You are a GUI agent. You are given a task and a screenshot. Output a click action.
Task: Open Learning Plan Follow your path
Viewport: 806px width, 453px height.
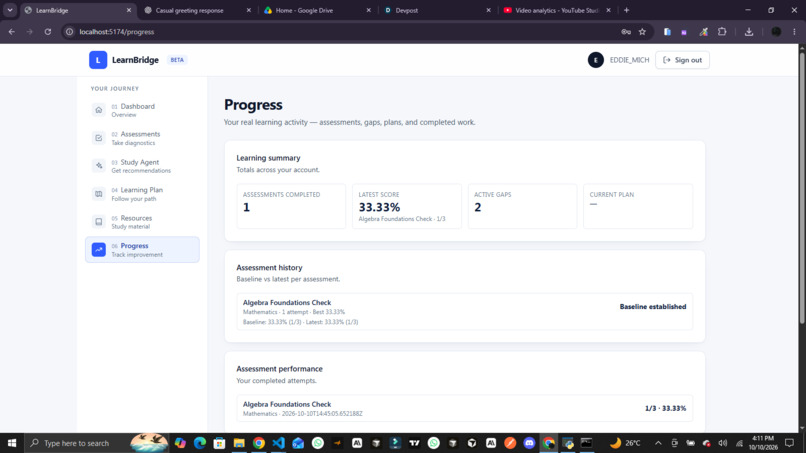point(142,194)
